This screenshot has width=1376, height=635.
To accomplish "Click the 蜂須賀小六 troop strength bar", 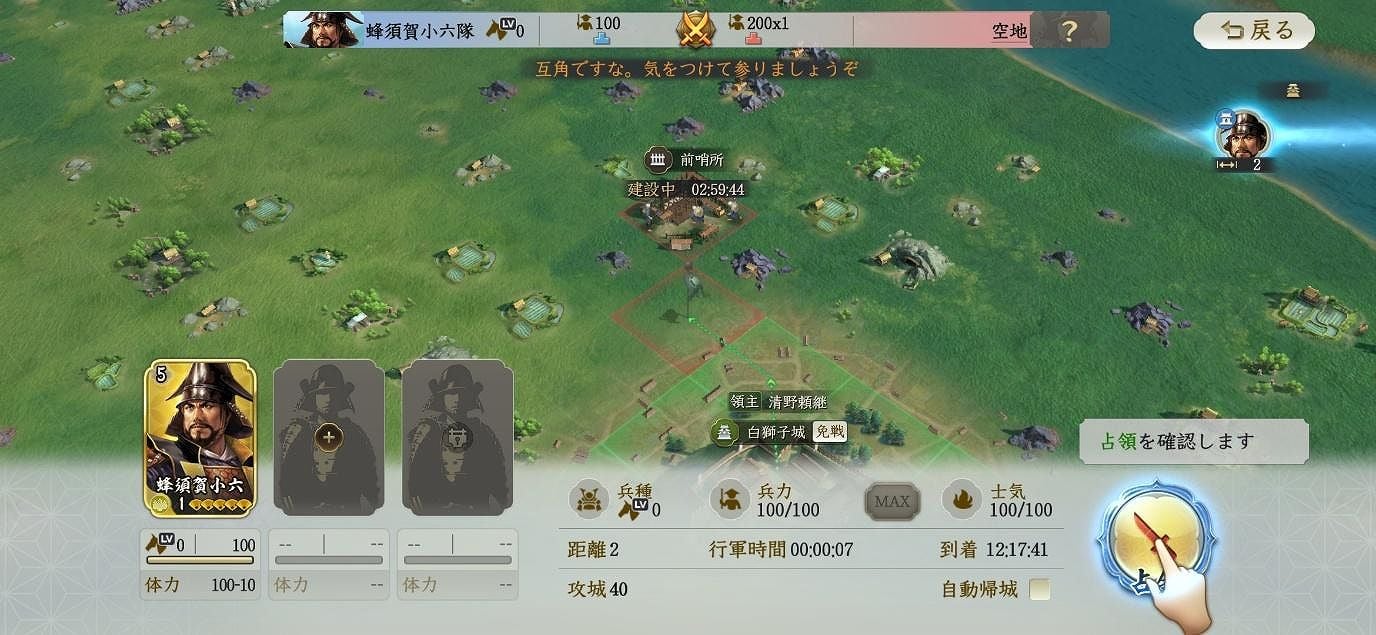I will pos(200,560).
